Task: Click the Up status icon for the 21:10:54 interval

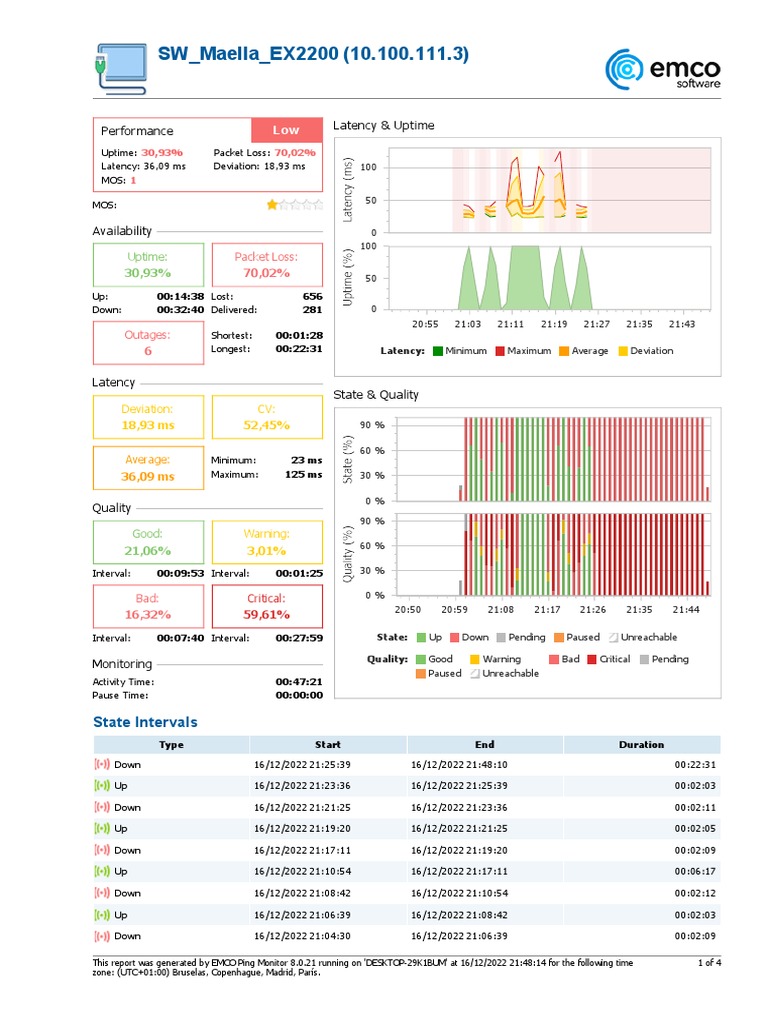Action: (102, 871)
